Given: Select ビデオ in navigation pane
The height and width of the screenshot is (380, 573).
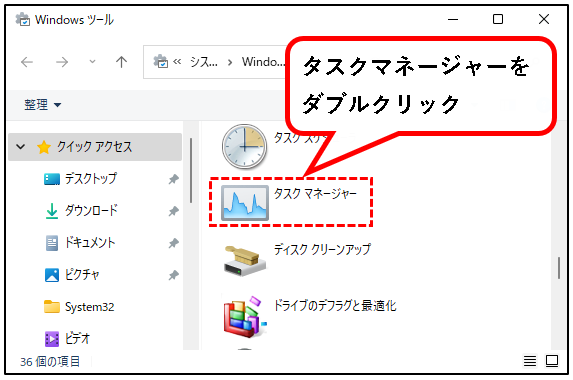Looking at the screenshot, I should (x=77, y=339).
